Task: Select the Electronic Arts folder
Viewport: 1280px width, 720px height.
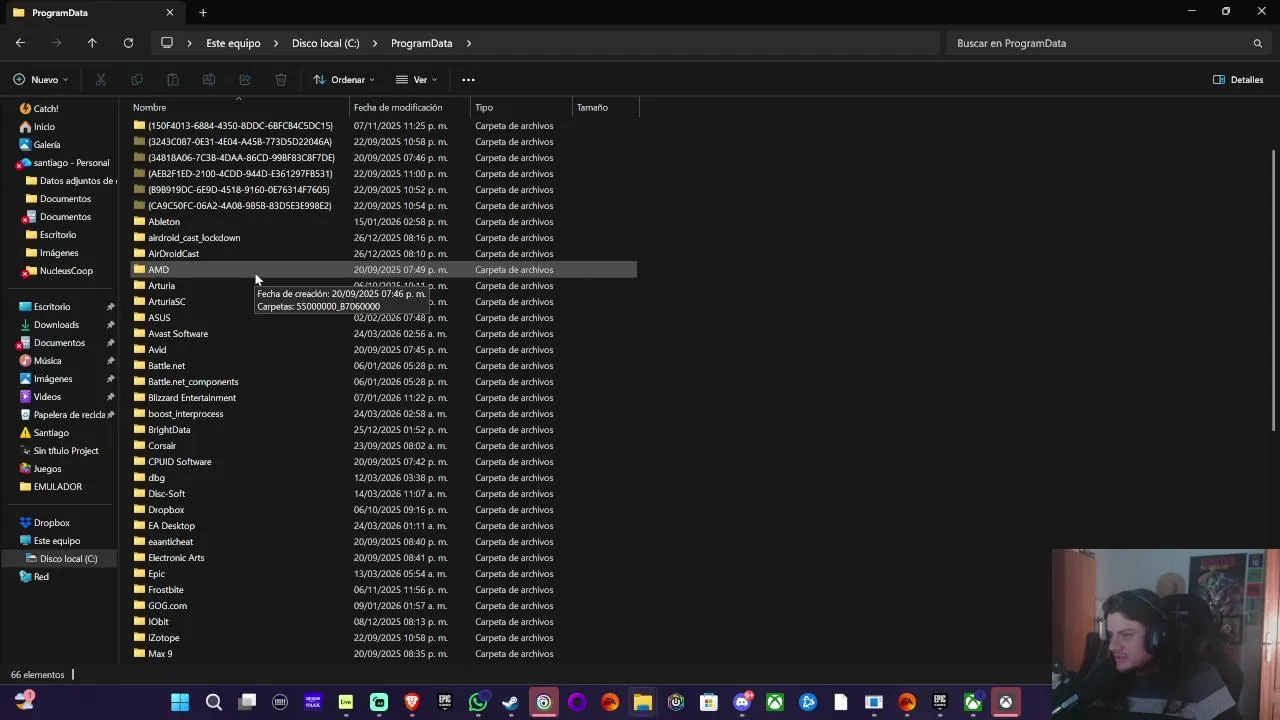Action: (x=384, y=558)
